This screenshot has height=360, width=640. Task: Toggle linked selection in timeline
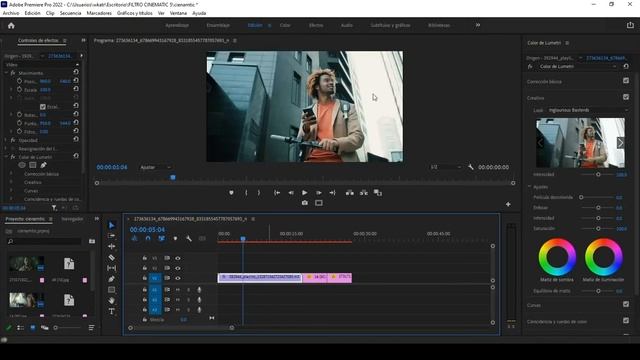point(162,238)
